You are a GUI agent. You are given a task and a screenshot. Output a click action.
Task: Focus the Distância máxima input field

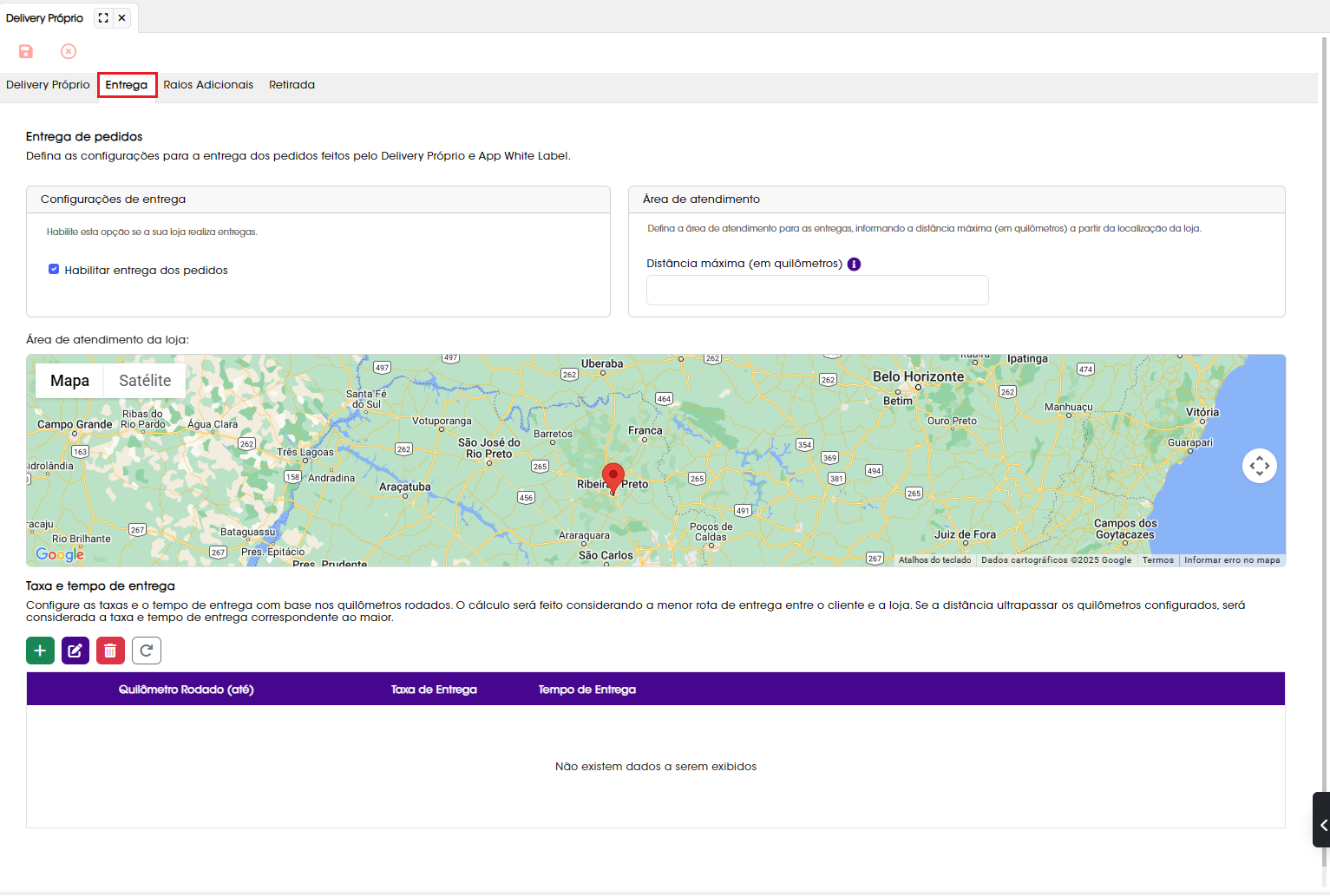point(817,291)
